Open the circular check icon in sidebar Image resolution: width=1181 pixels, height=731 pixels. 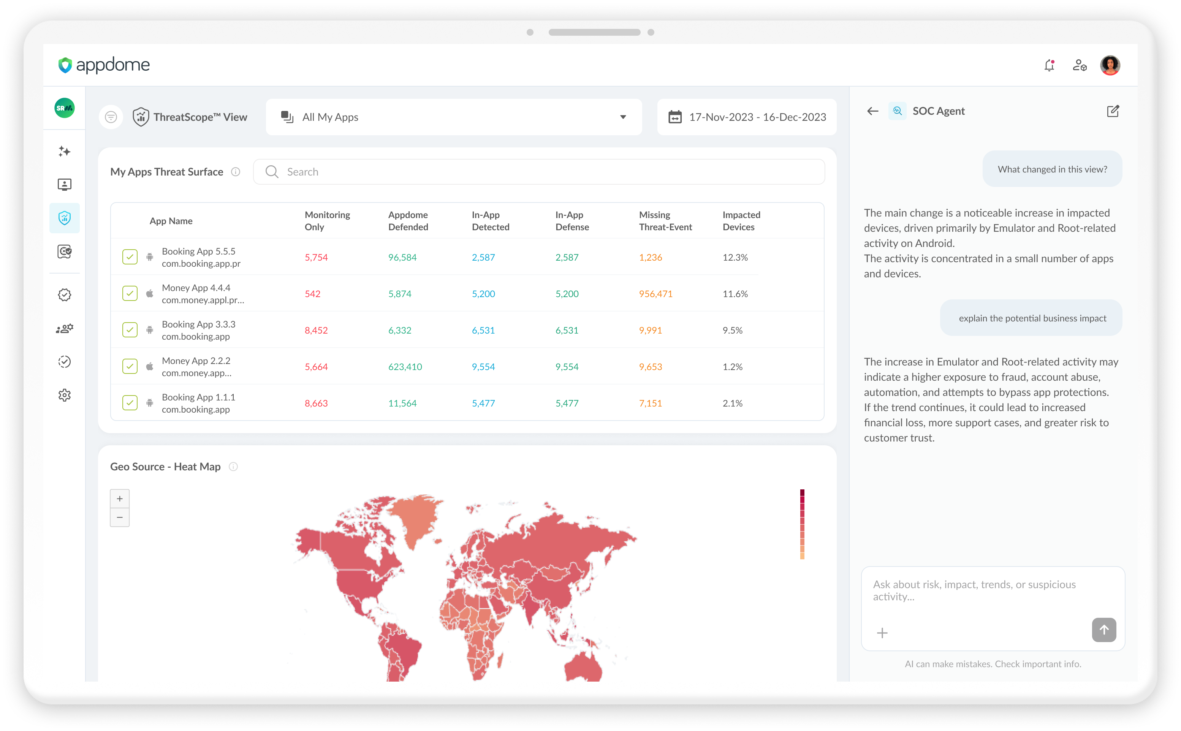(x=65, y=362)
